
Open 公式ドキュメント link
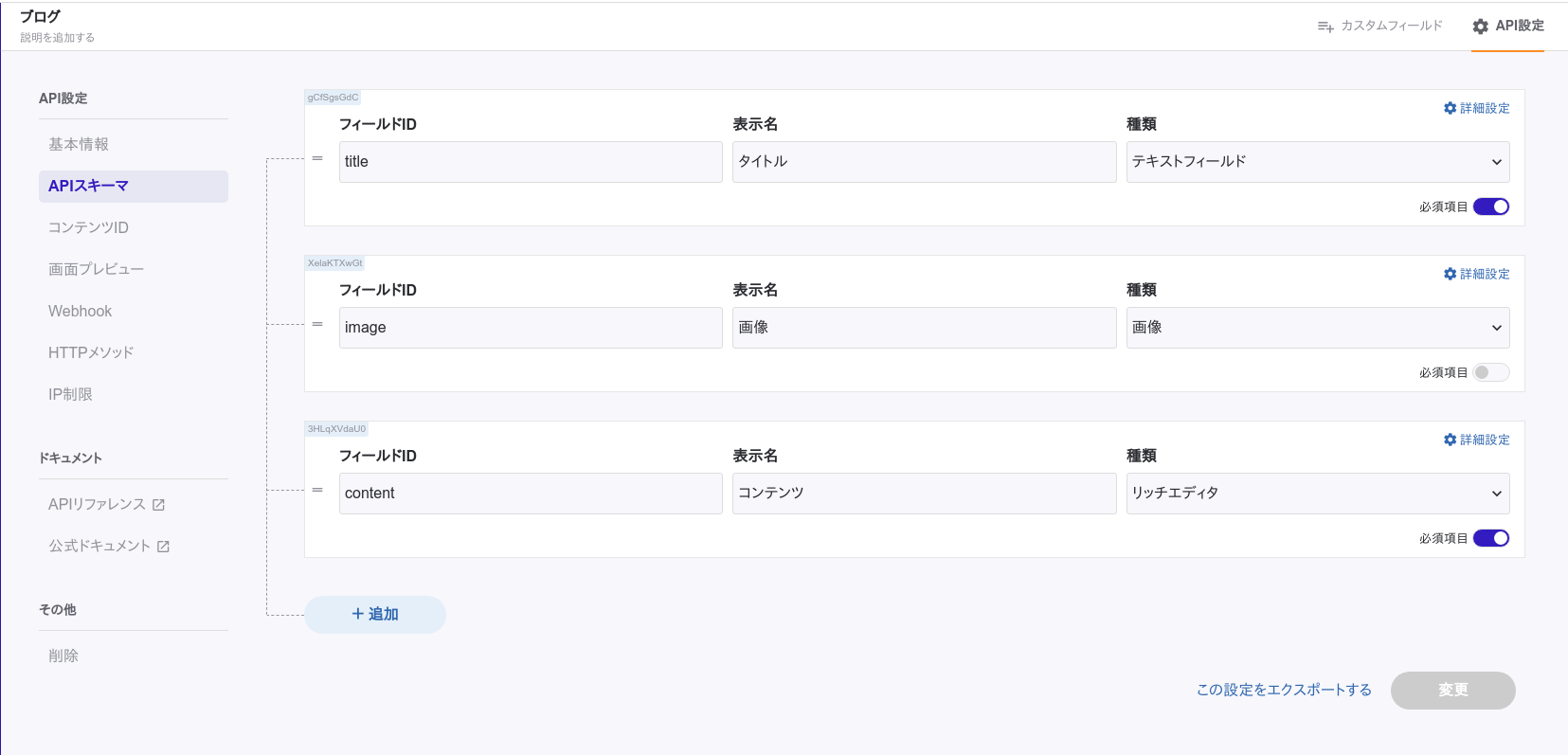[x=109, y=547]
